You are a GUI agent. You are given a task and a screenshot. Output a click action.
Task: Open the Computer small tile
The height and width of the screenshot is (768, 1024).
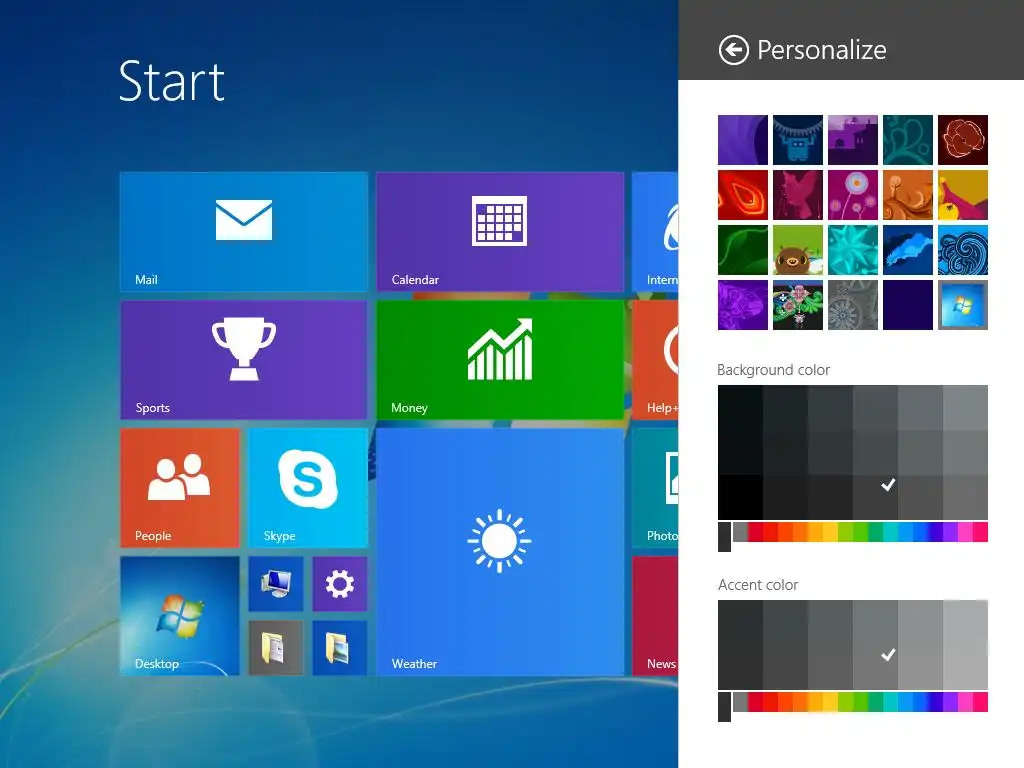pyautogui.click(x=276, y=584)
